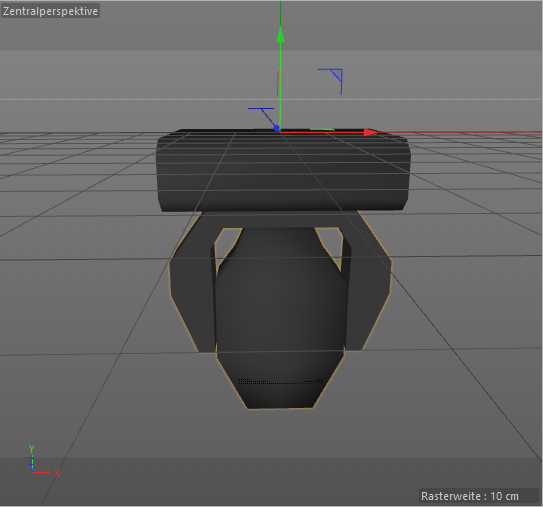Click the Zentralperspektive viewport label
Screen dimensions: 543x507
tap(51, 11)
